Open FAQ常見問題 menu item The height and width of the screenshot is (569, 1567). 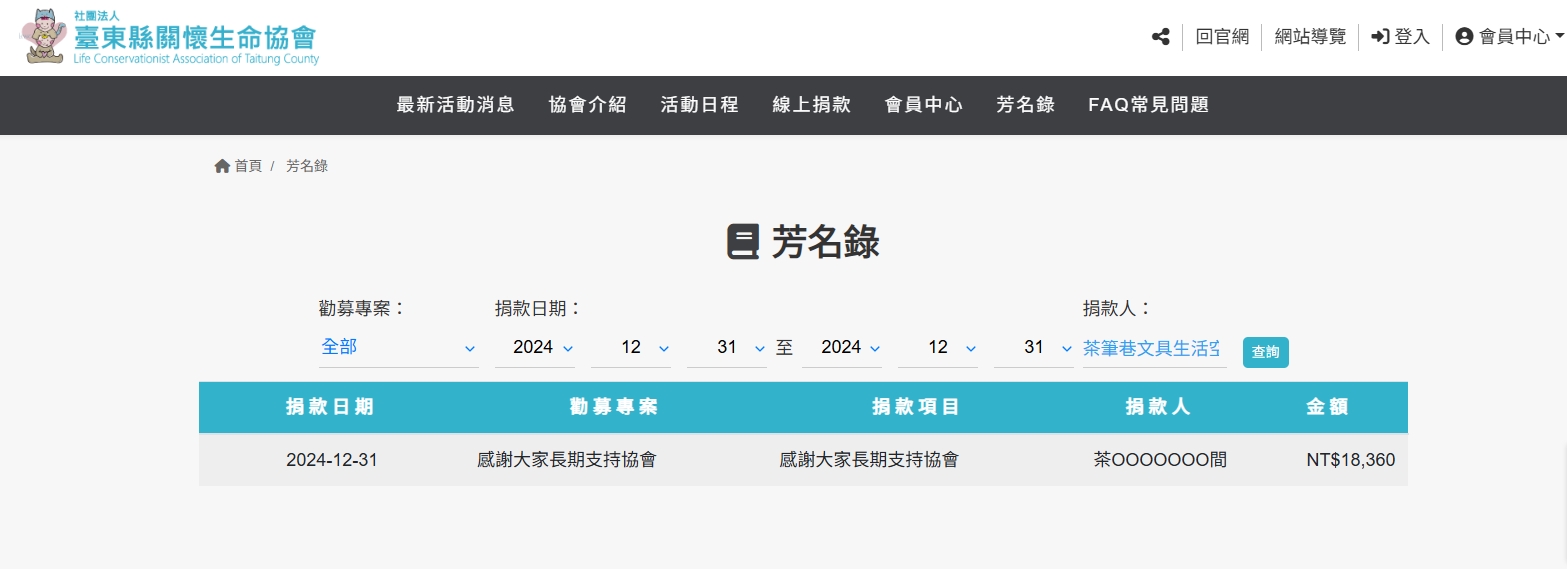point(1148,105)
